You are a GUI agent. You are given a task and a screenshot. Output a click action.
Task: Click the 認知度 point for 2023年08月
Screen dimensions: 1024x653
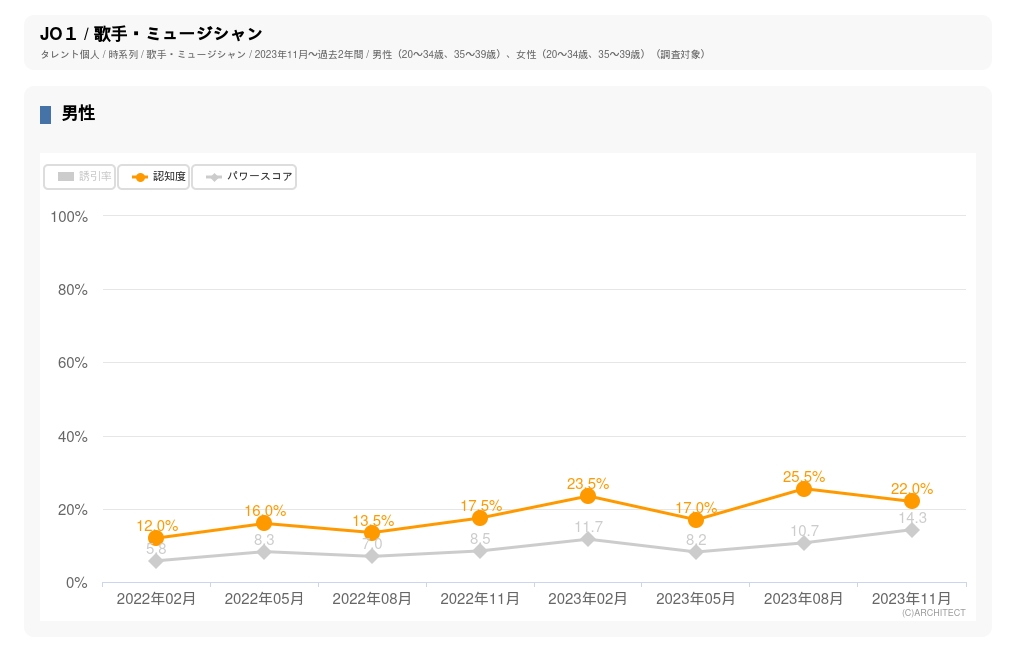804,488
